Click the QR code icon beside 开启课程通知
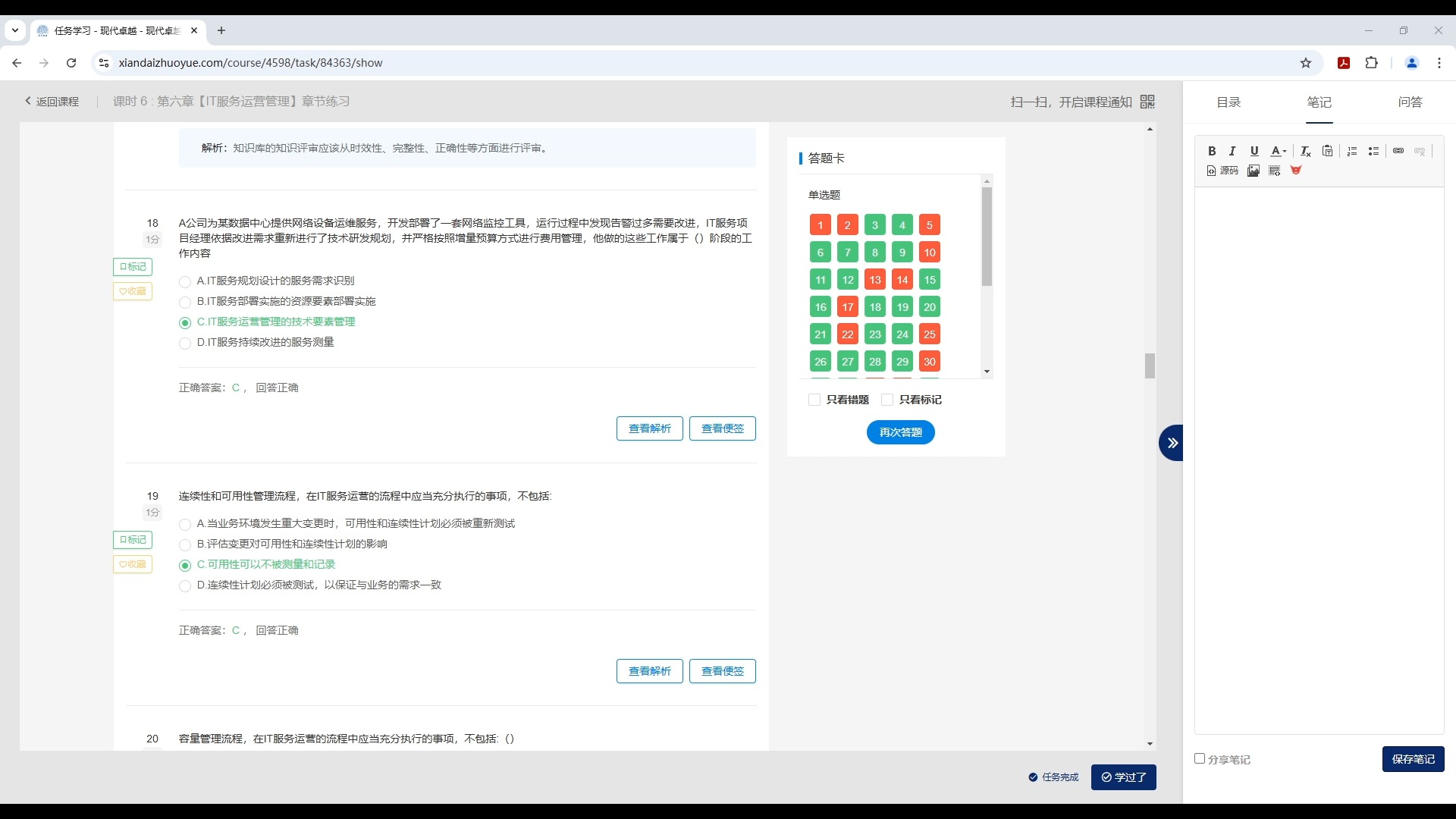The height and width of the screenshot is (819, 1456). (1147, 102)
